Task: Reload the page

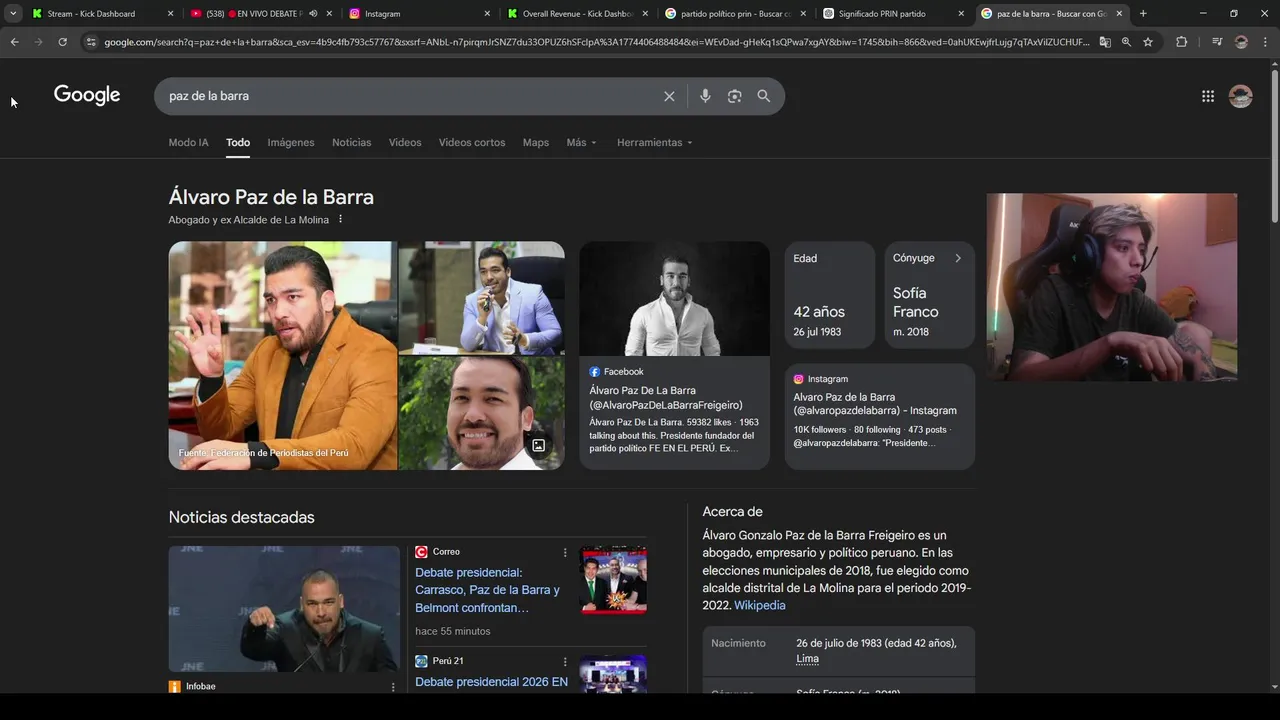Action: pos(62,42)
